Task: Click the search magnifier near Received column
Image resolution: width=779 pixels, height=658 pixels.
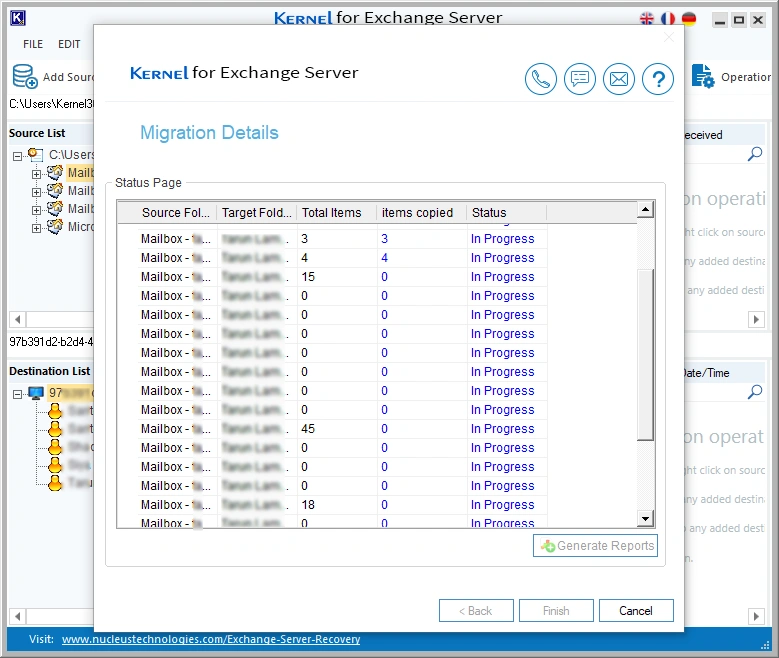Action: [x=755, y=154]
